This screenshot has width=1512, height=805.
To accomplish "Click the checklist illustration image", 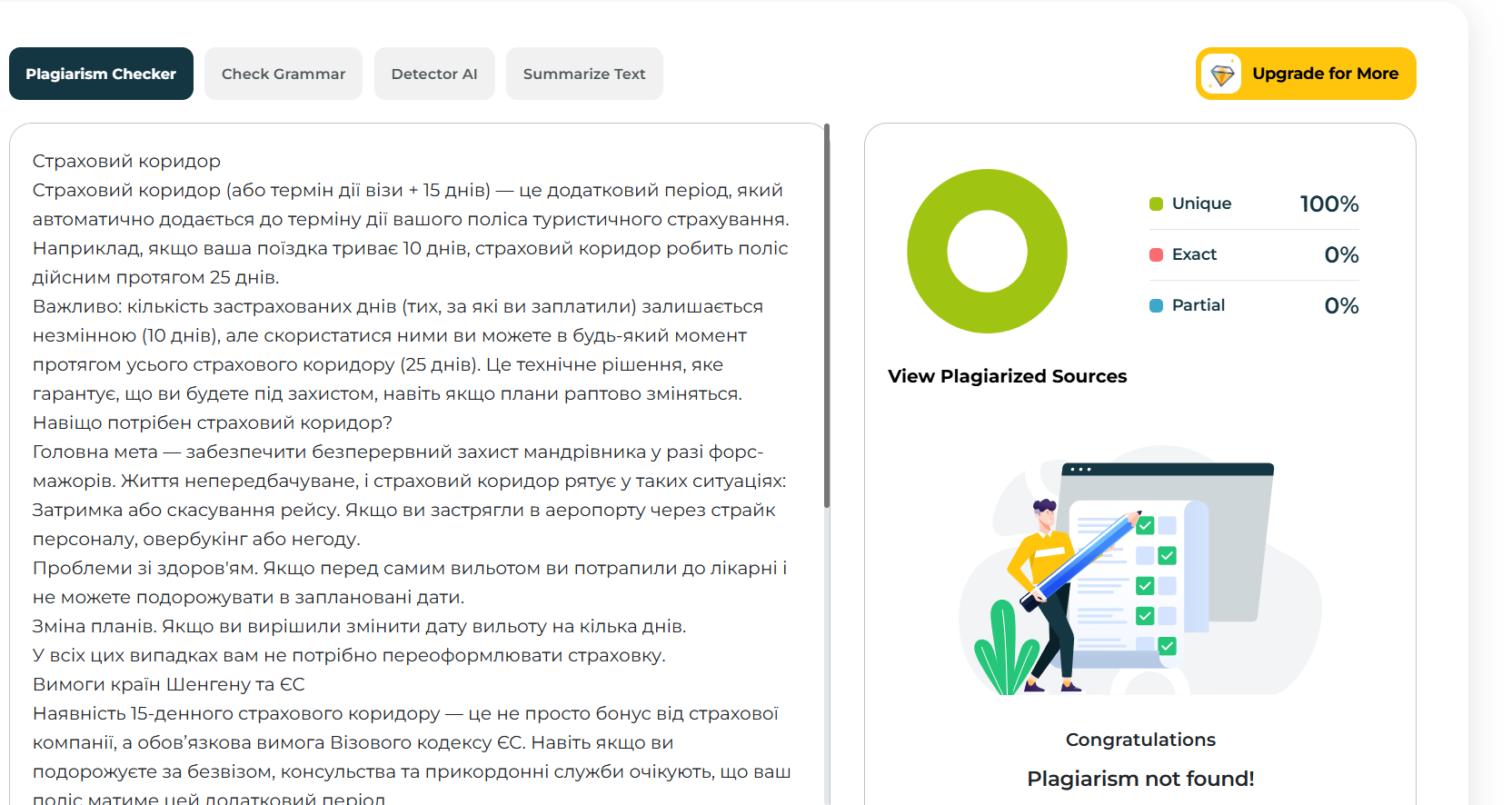I will pyautogui.click(x=1139, y=572).
